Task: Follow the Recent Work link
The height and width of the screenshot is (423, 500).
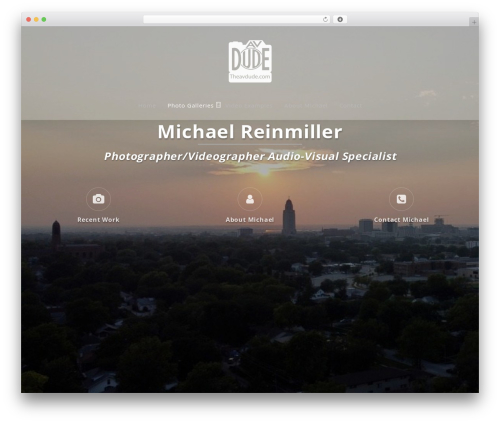Action: [98, 220]
